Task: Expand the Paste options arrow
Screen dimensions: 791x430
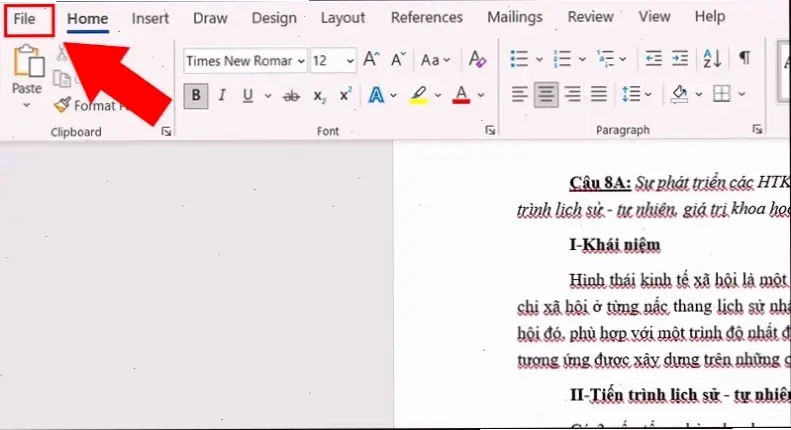Action: click(x=26, y=105)
